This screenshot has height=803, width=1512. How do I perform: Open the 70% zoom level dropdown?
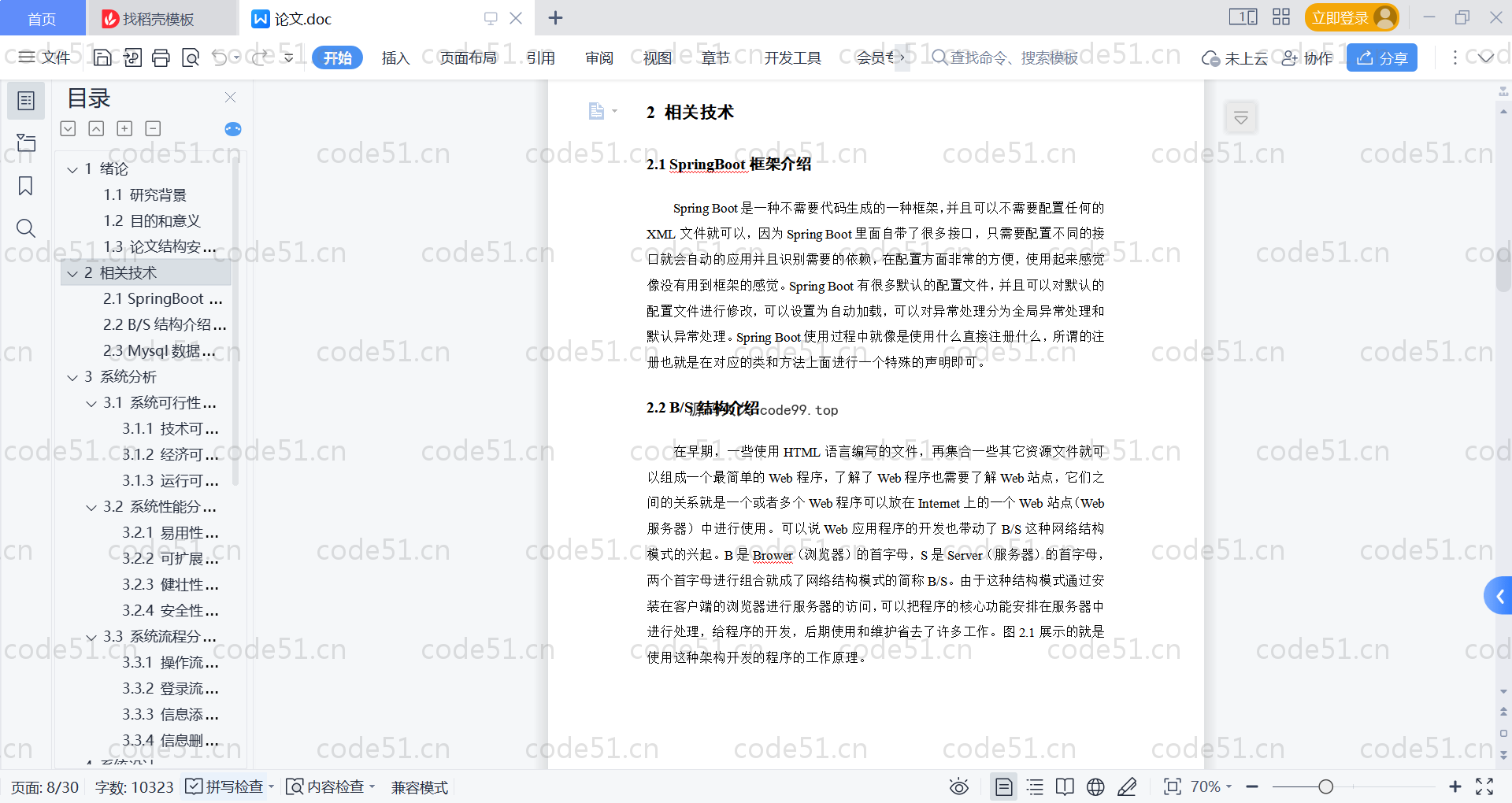1211,786
